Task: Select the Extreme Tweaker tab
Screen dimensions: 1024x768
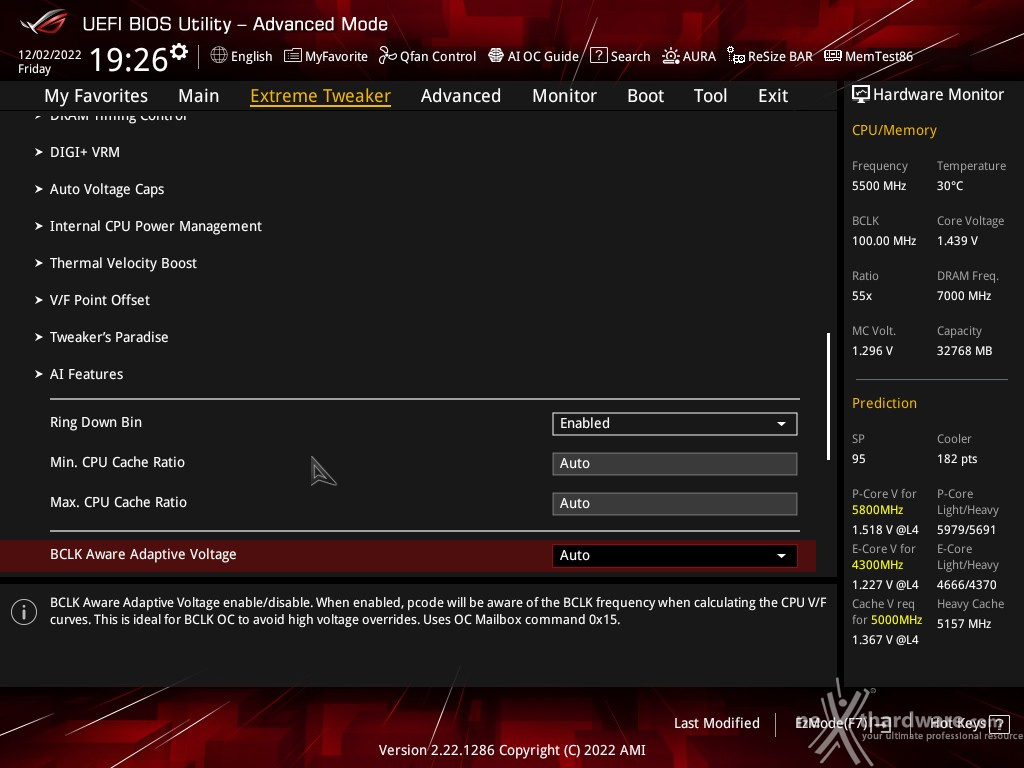Action: click(321, 96)
